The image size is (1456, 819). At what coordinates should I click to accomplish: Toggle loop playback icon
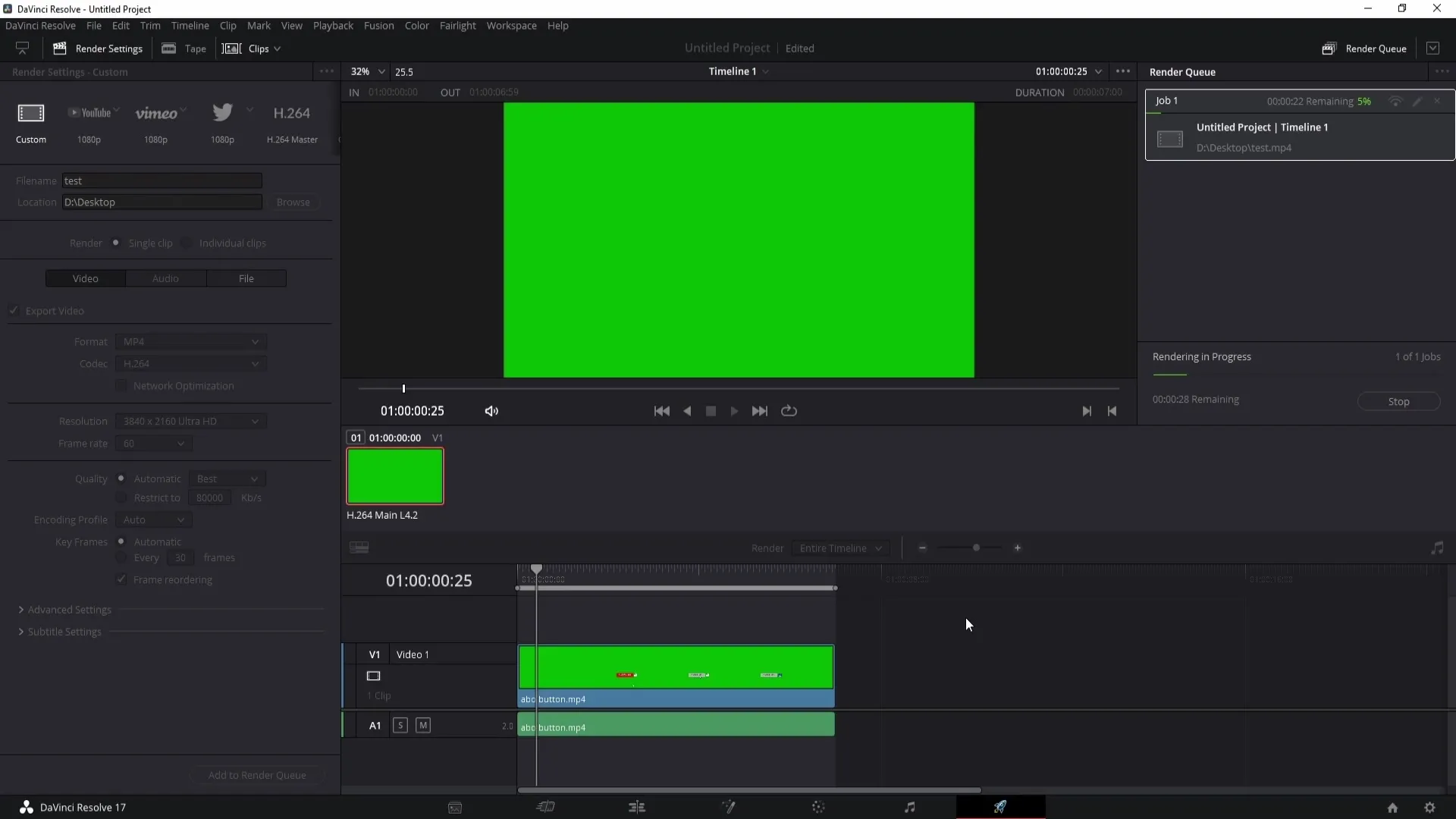pos(789,411)
